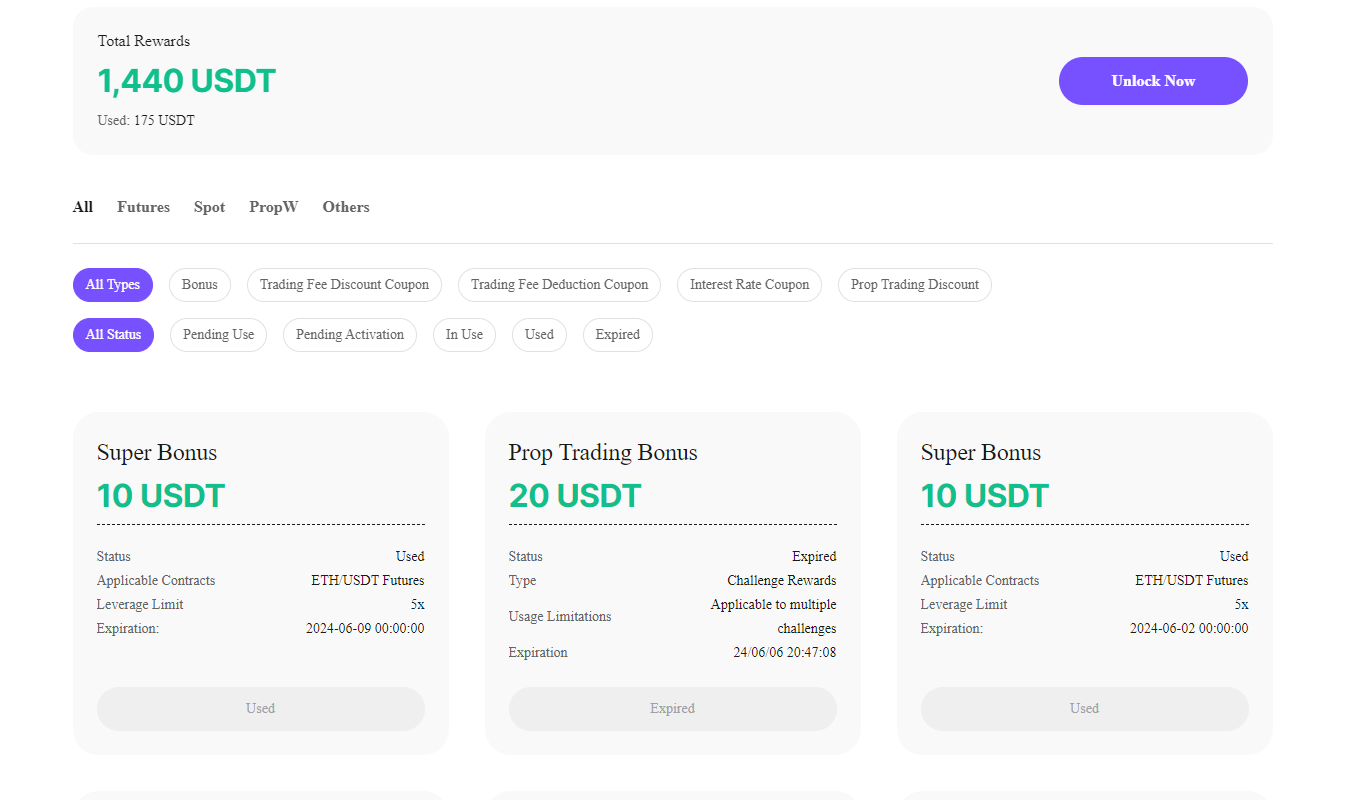1364x800 pixels.
Task: Click the Used button on first Super Bonus card
Action: point(260,708)
